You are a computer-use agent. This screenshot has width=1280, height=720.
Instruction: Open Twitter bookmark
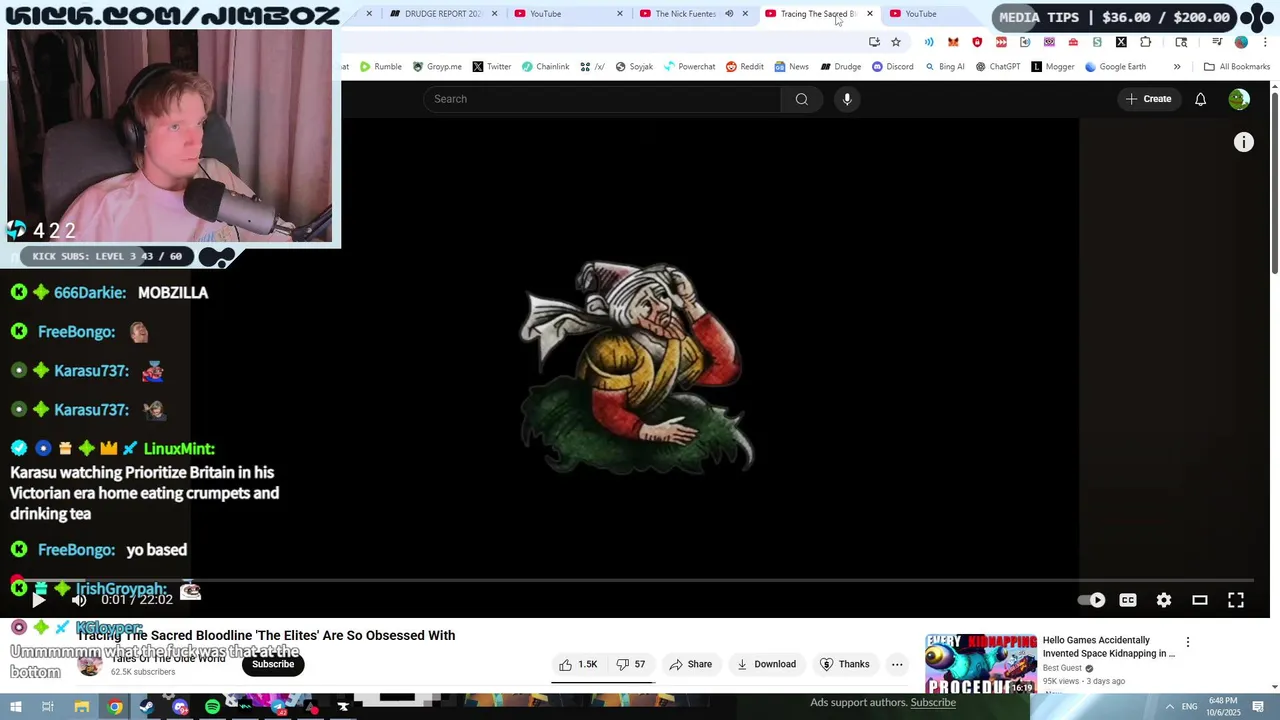[491, 67]
